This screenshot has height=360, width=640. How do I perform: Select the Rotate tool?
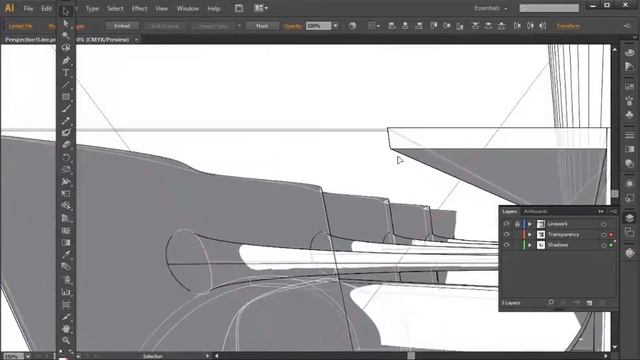66,158
